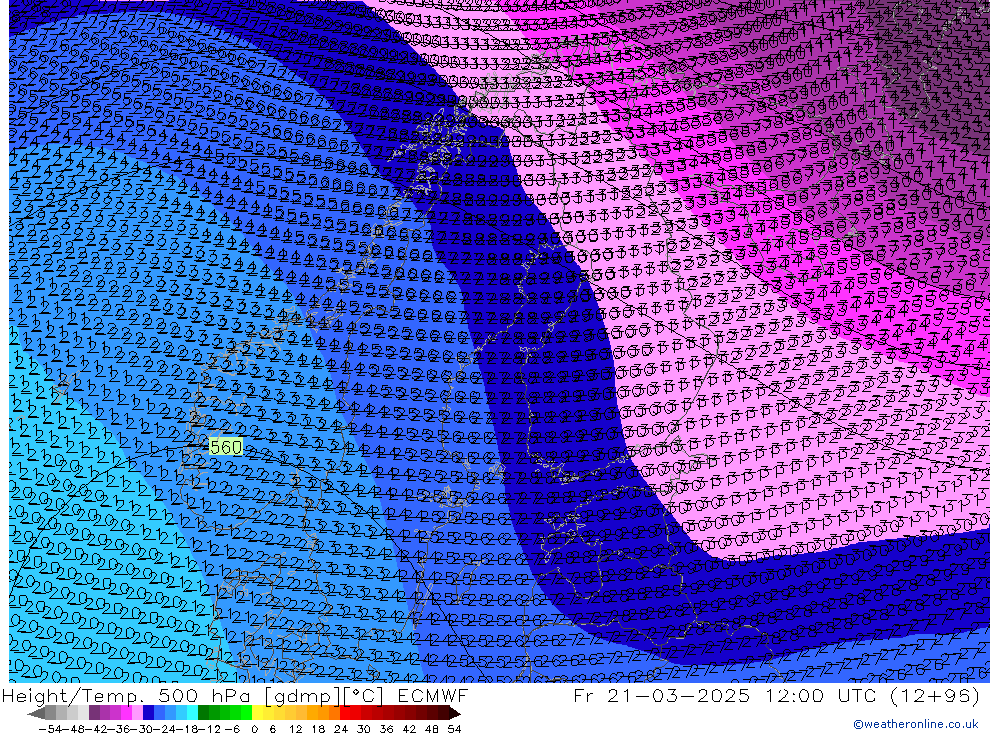This screenshot has height=733, width=1000.
Task: Click the dark right arrow of the color scale
Action: (x=455, y=713)
